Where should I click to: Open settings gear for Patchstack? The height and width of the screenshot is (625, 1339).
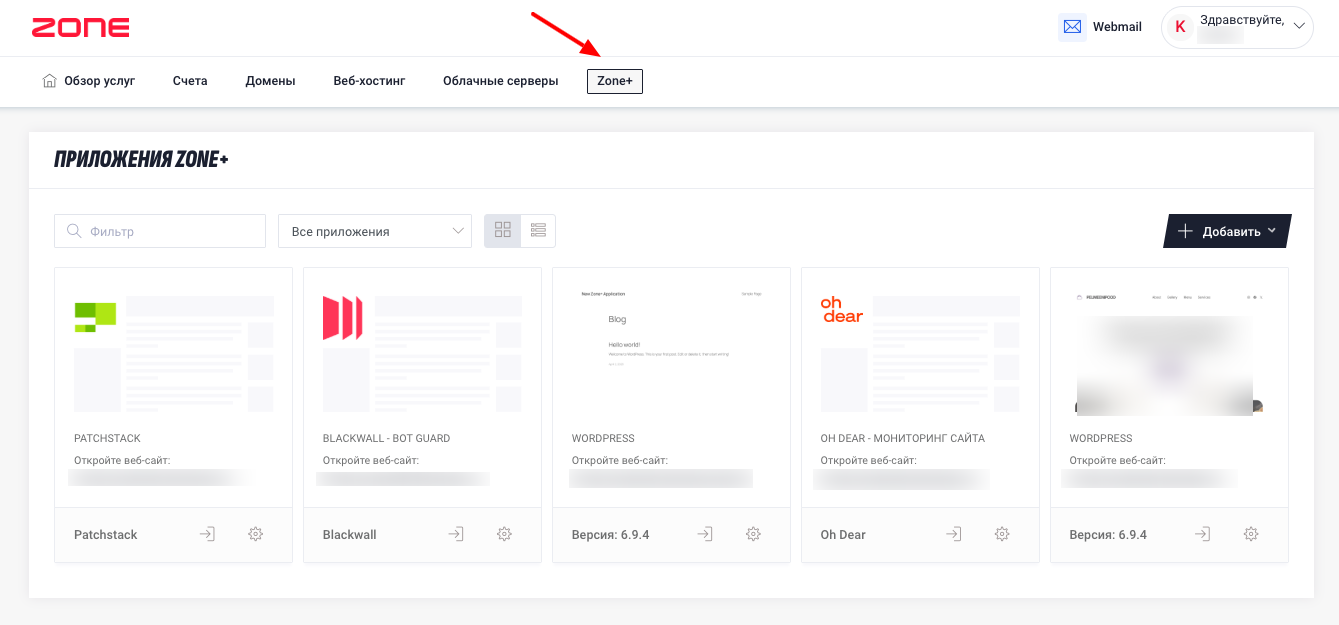pyautogui.click(x=255, y=534)
